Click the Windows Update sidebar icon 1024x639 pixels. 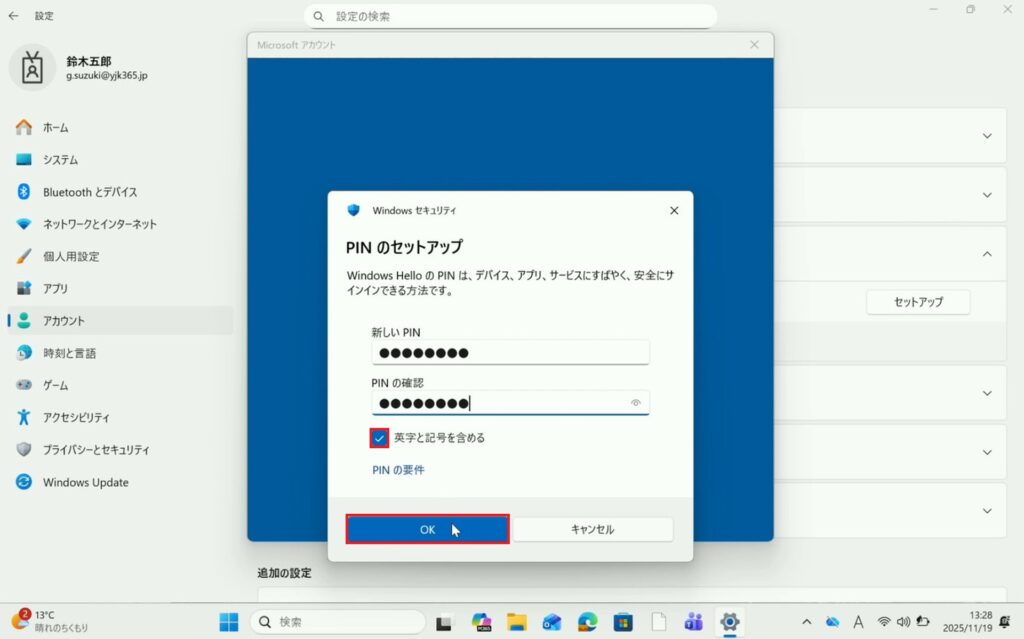point(24,482)
